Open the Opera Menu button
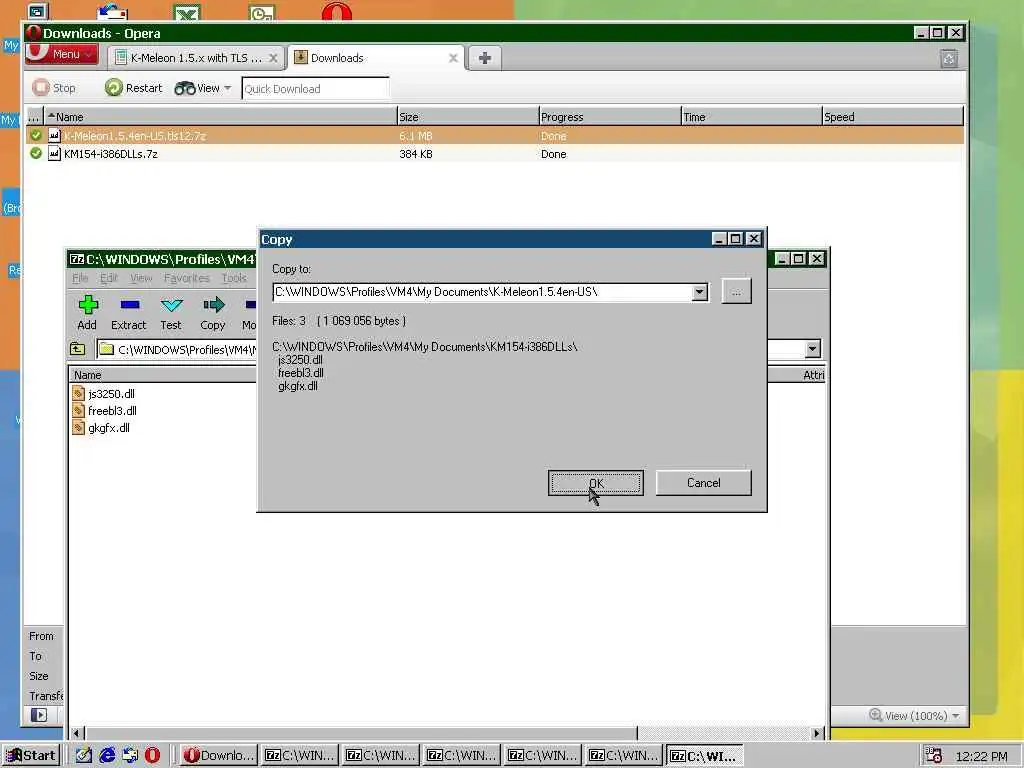 tap(62, 54)
